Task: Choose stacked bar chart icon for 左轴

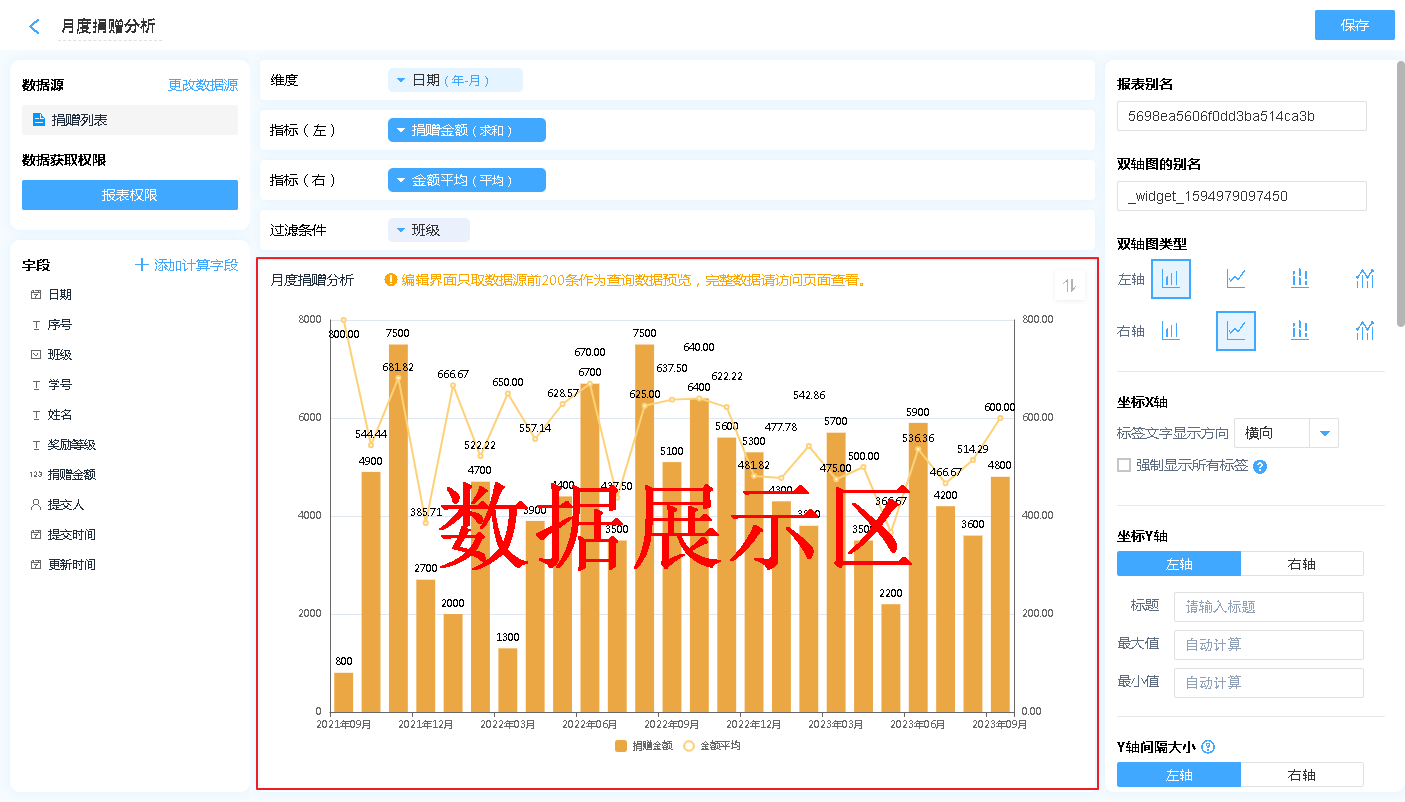Action: coord(1300,279)
